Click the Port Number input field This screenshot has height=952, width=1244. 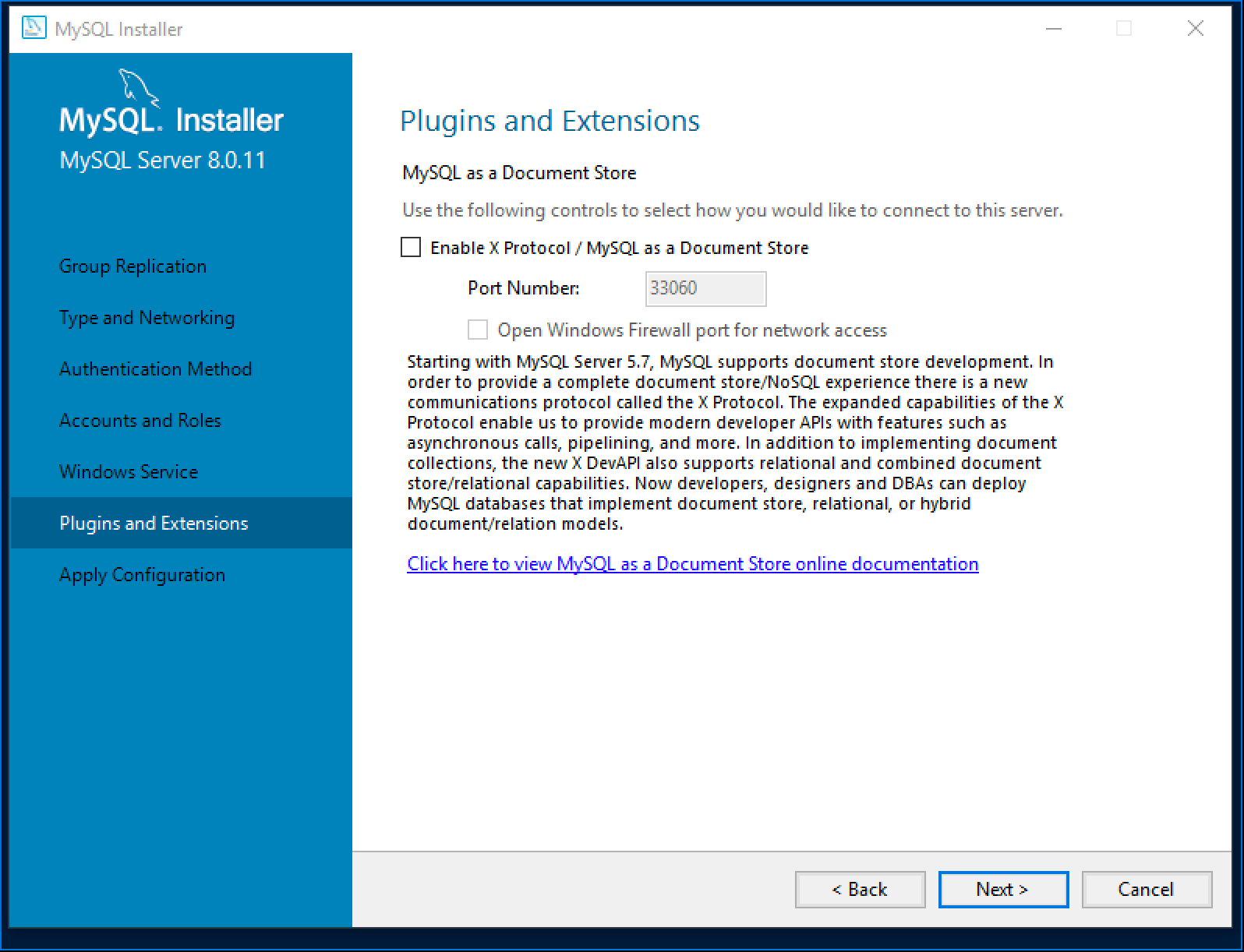click(x=705, y=288)
